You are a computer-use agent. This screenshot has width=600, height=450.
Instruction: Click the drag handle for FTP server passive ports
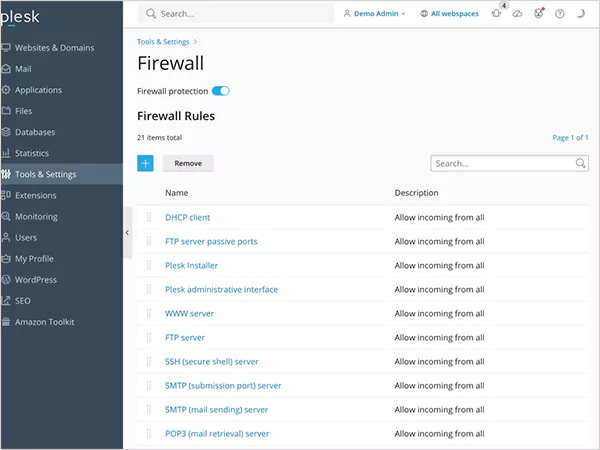(x=149, y=241)
